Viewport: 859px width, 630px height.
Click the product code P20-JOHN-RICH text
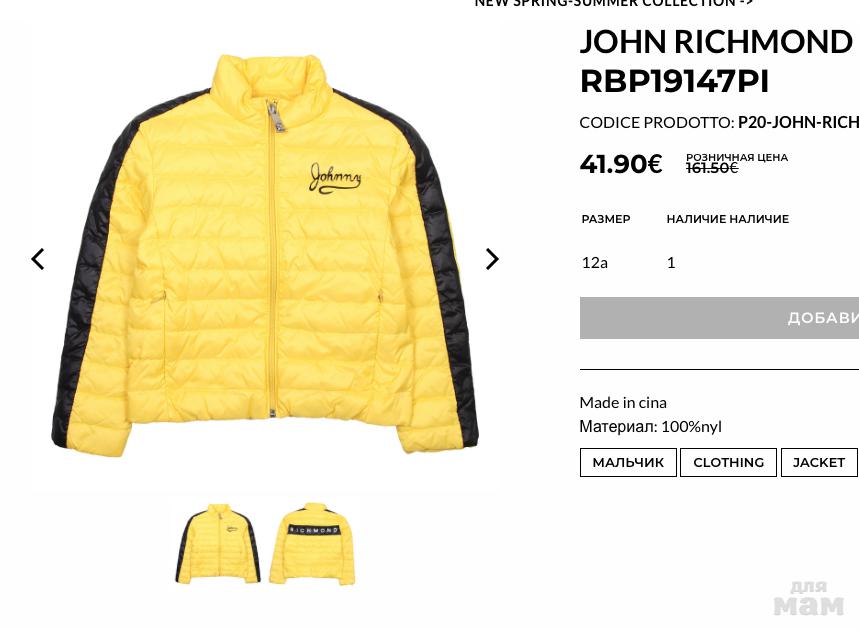[798, 122]
